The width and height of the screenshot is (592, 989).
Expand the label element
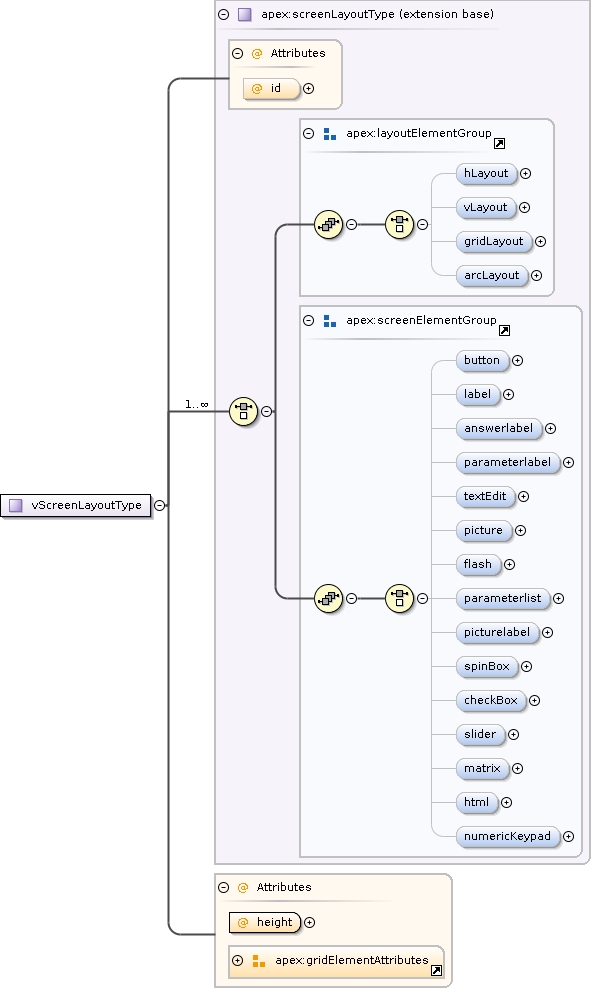click(x=509, y=395)
